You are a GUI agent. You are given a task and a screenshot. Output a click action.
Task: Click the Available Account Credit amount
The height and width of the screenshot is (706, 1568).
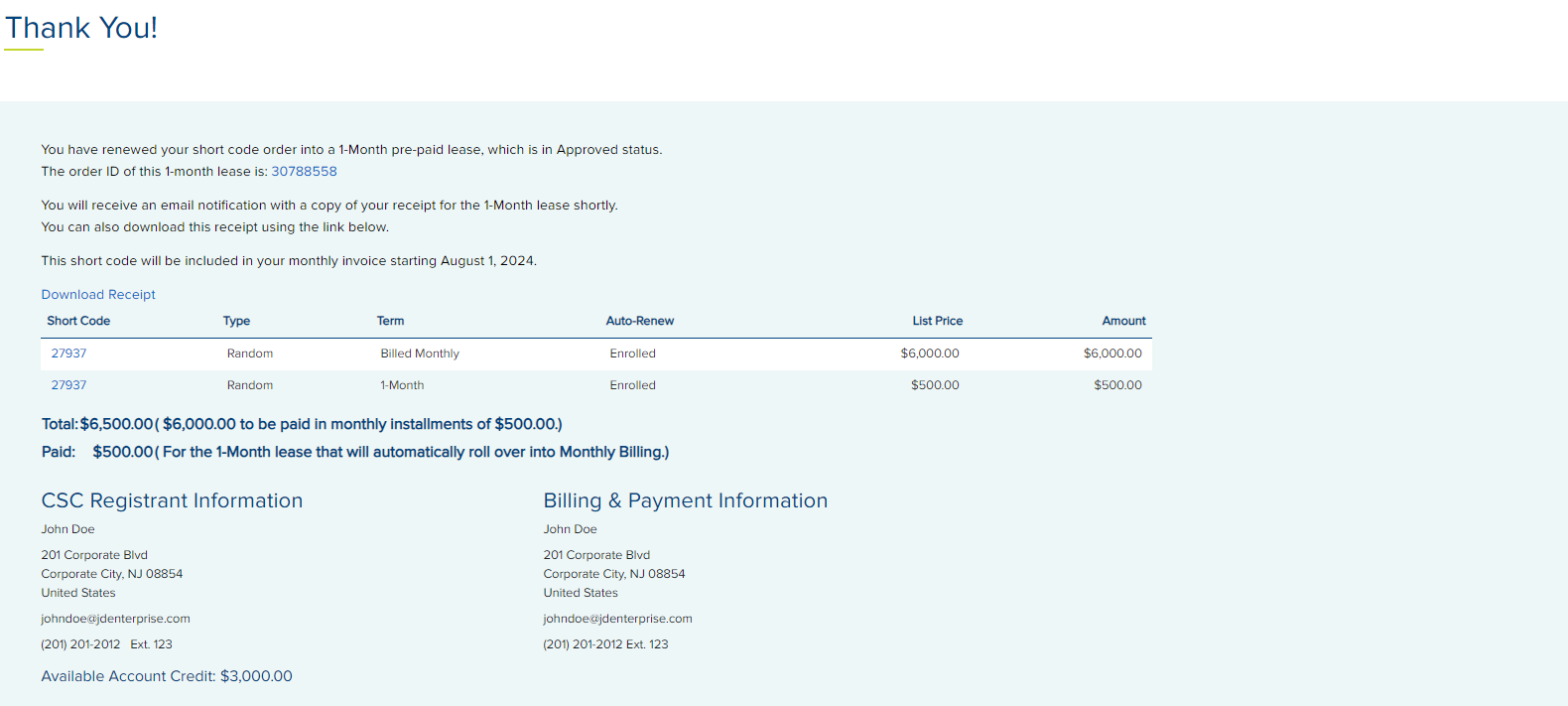(256, 676)
